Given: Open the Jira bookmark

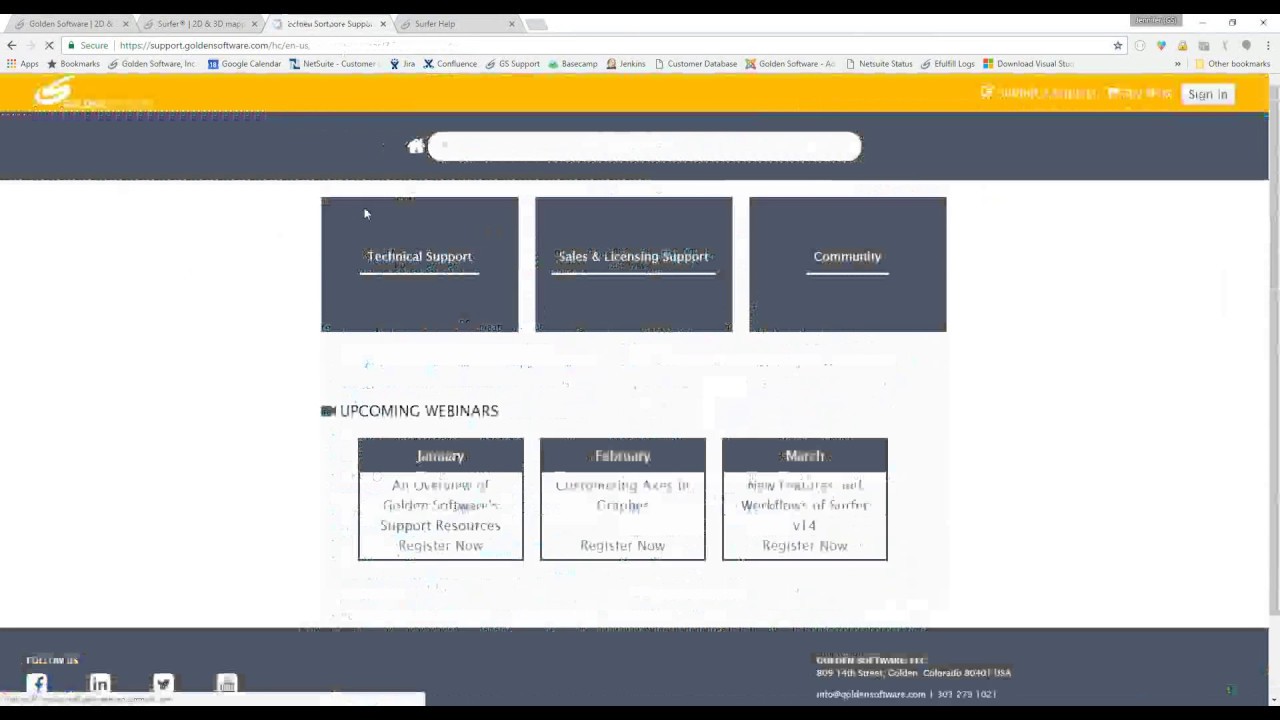Looking at the screenshot, I should pyautogui.click(x=402, y=64).
